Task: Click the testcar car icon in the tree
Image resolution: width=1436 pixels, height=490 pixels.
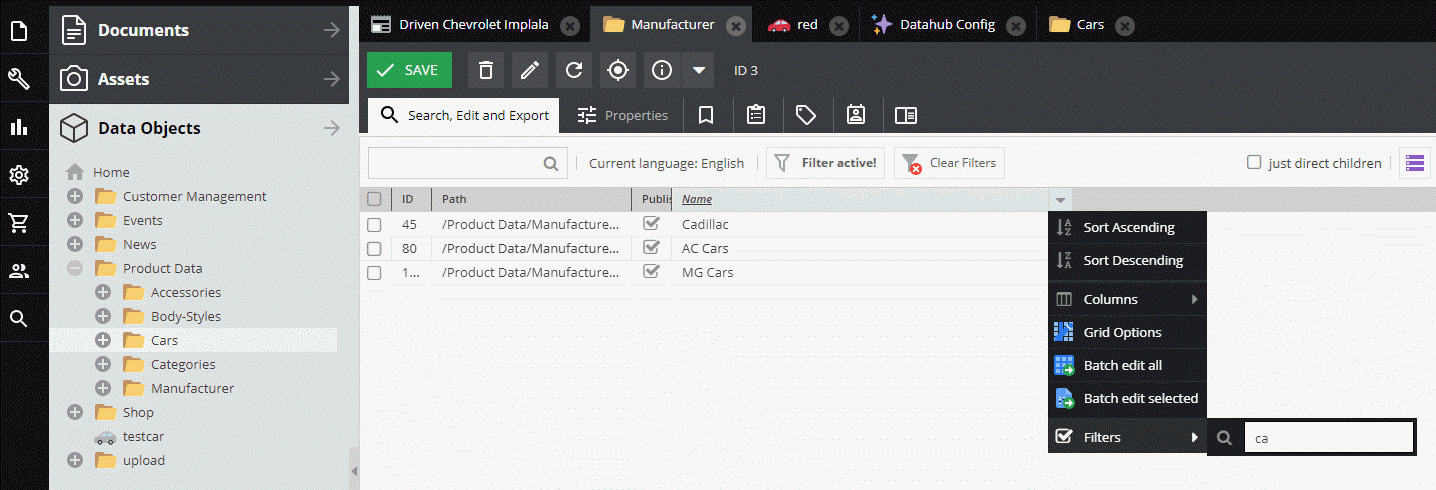Action: click(105, 437)
